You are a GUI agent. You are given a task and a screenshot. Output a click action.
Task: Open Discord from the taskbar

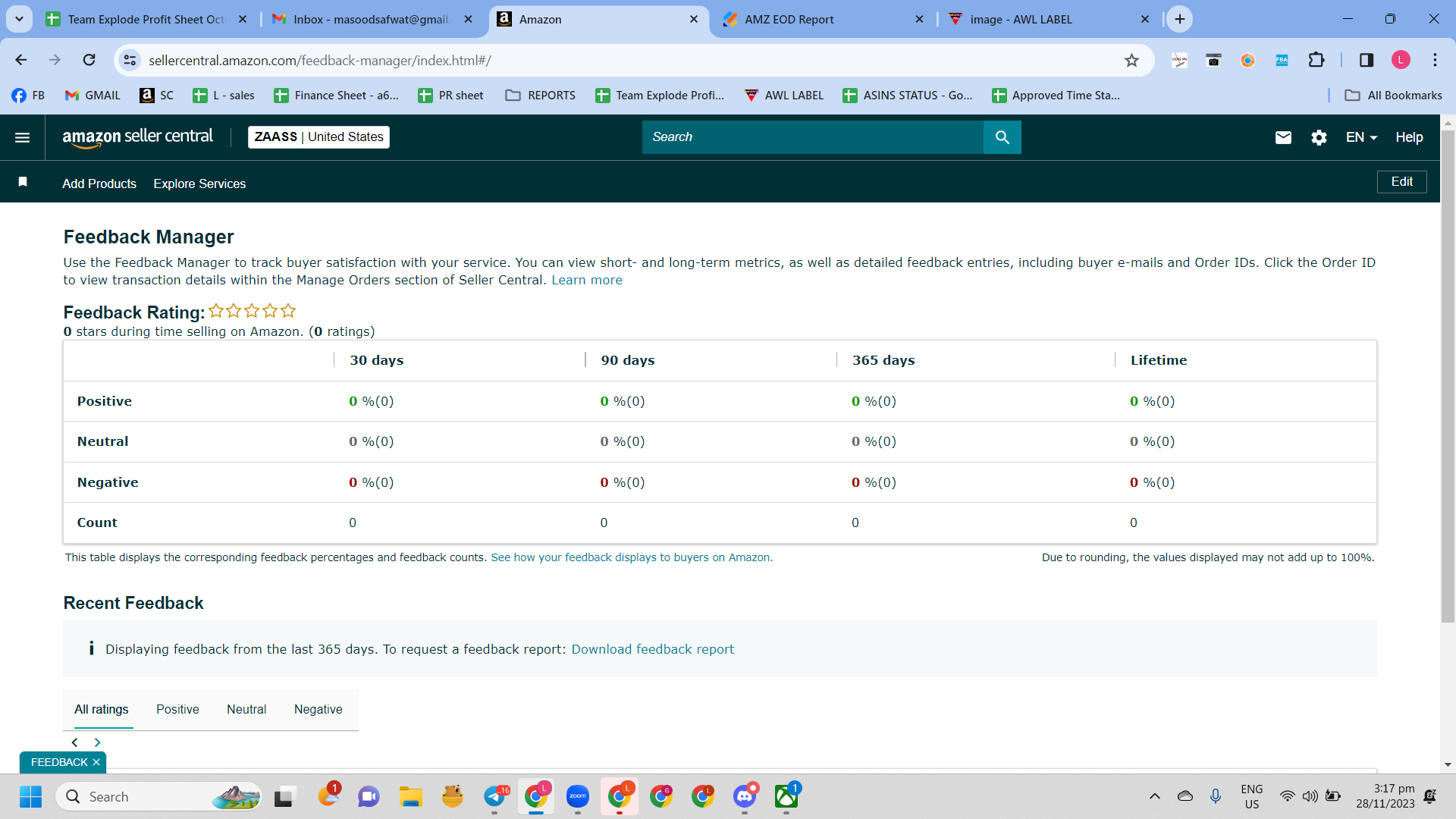(745, 796)
